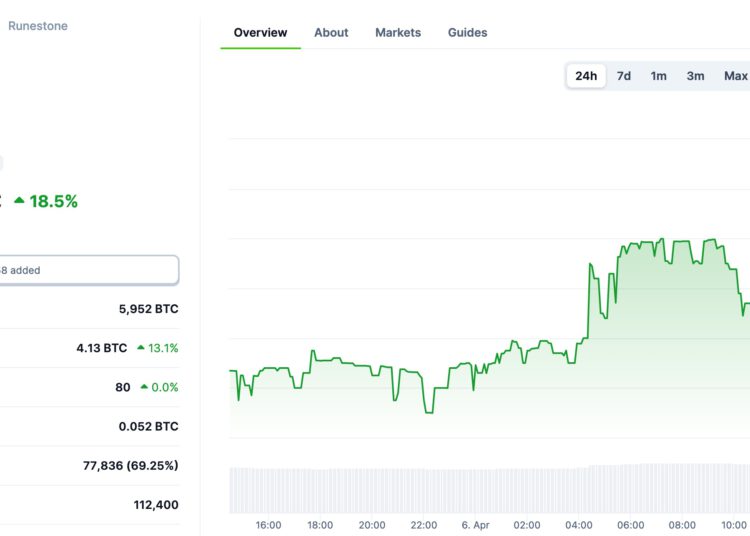750x536 pixels.
Task: Click the Runestone breadcrumb link
Action: 38,26
